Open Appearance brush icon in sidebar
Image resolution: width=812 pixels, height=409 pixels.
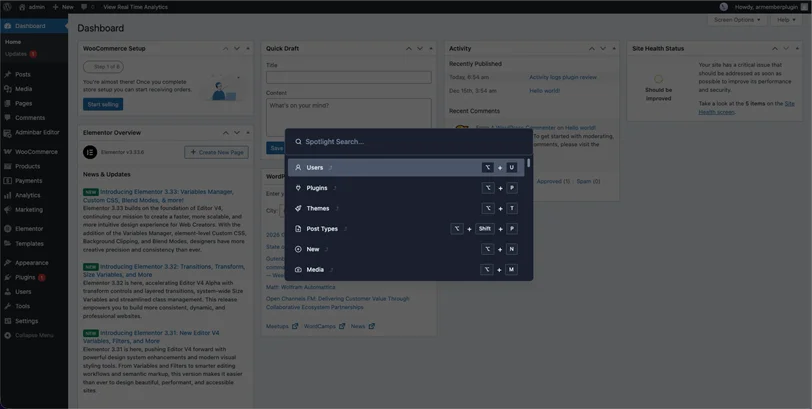[8, 262]
